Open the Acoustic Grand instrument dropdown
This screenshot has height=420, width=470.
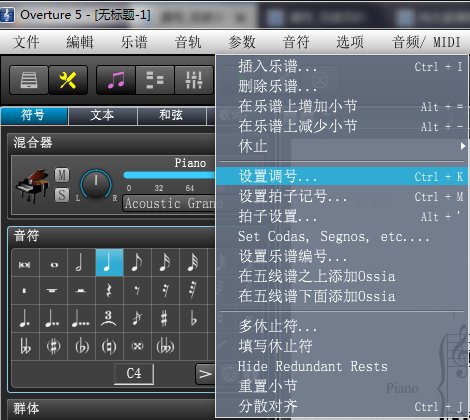pyautogui.click(x=169, y=203)
